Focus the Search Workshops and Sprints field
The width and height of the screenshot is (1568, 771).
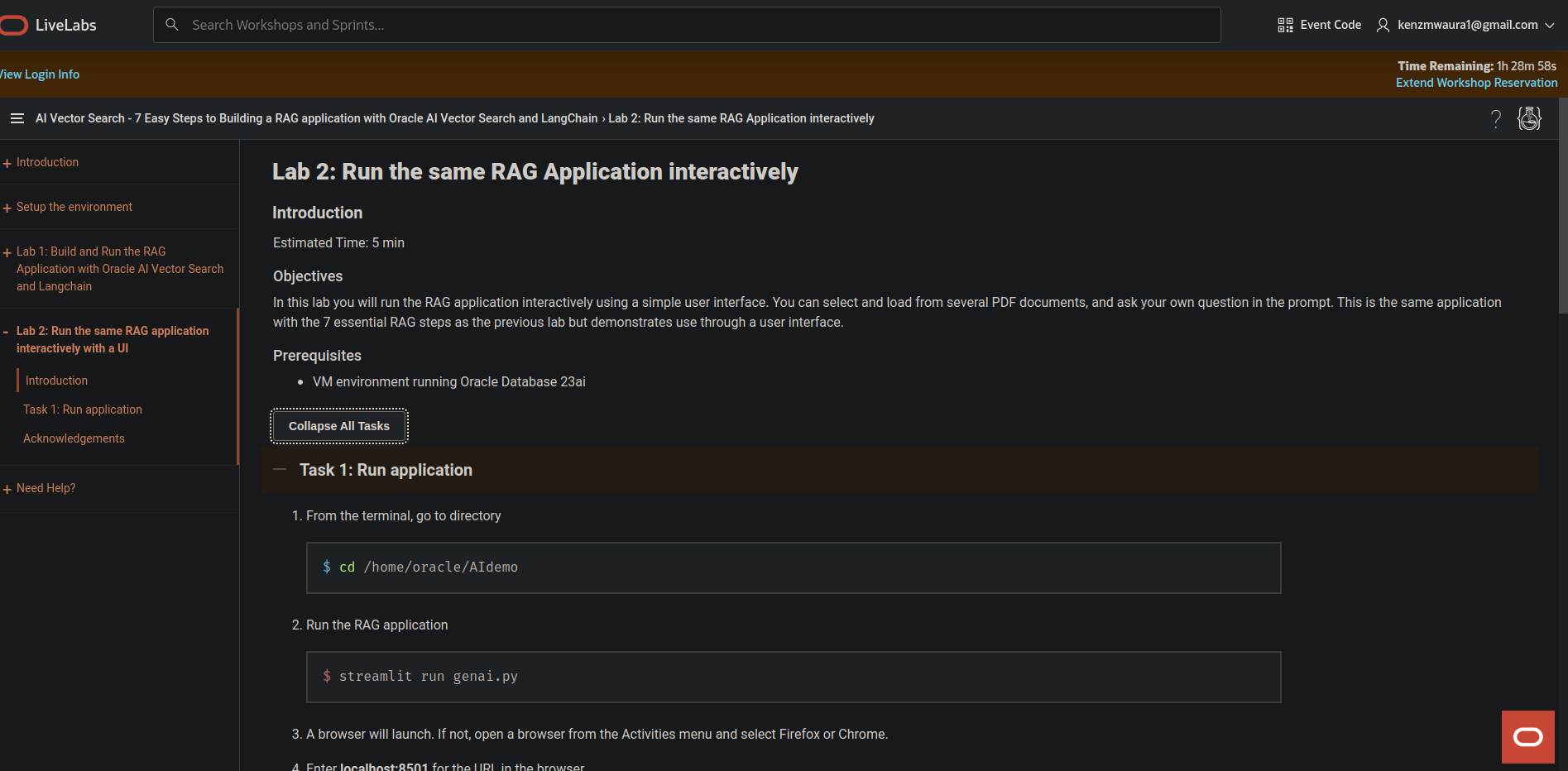coord(687,25)
